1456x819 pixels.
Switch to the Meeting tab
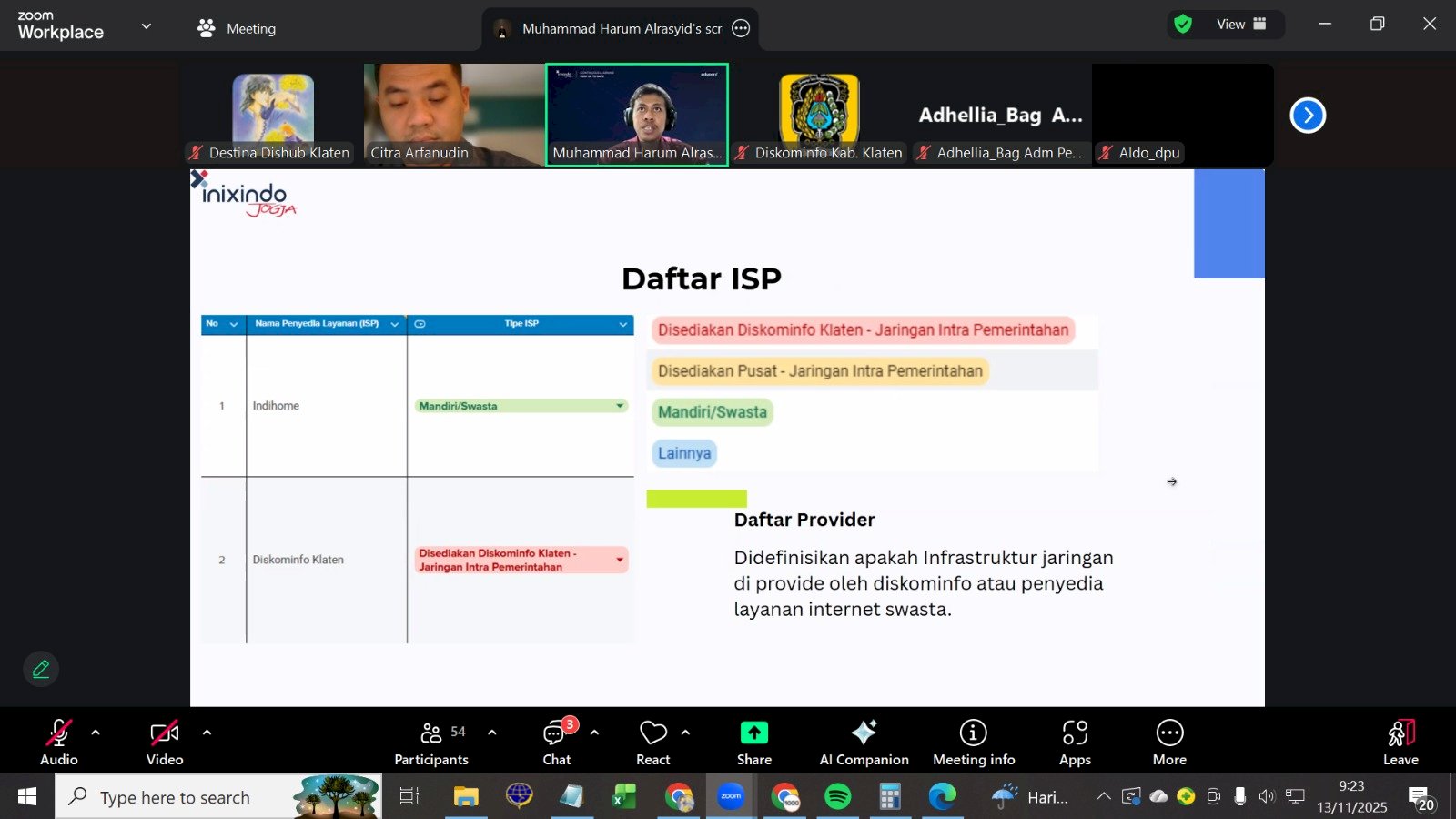[x=236, y=28]
